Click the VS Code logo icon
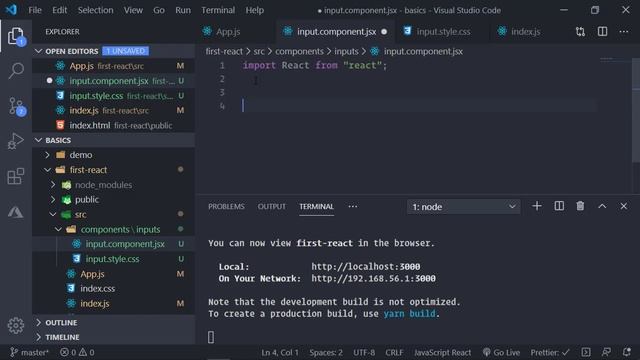Viewport: 640px width, 360px height. pos(11,9)
